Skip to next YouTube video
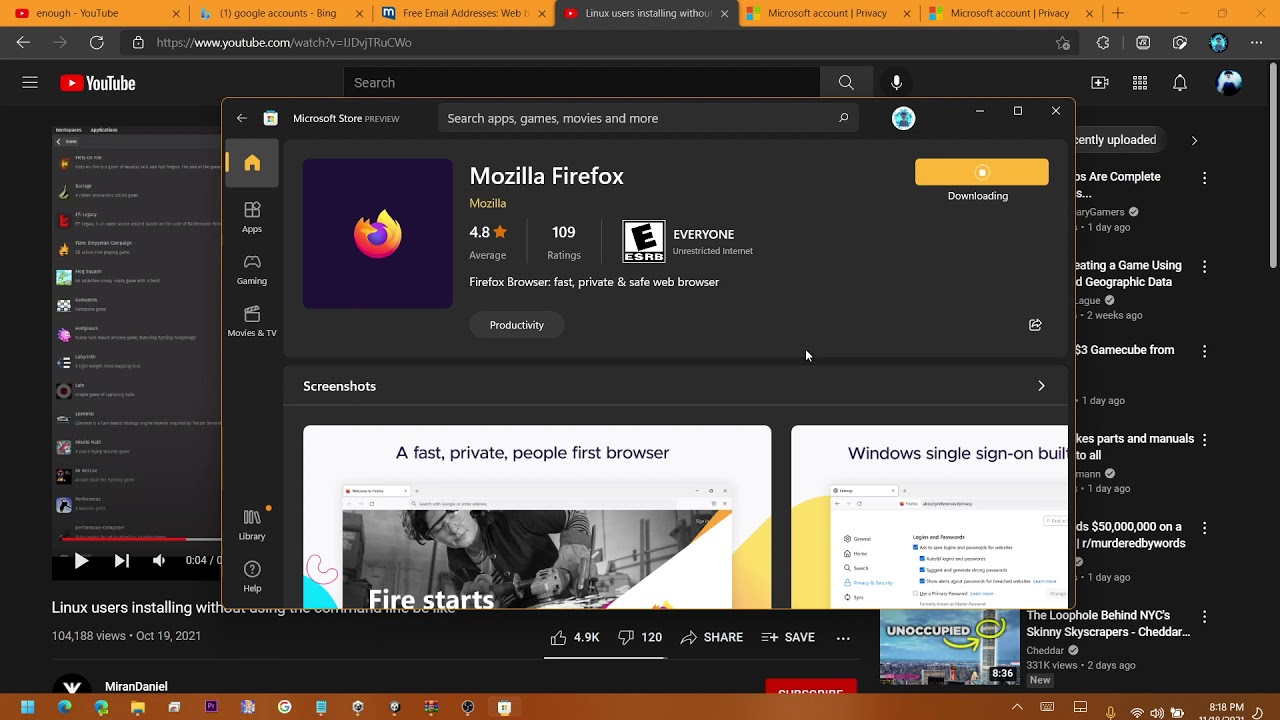The height and width of the screenshot is (720, 1280). (x=121, y=561)
